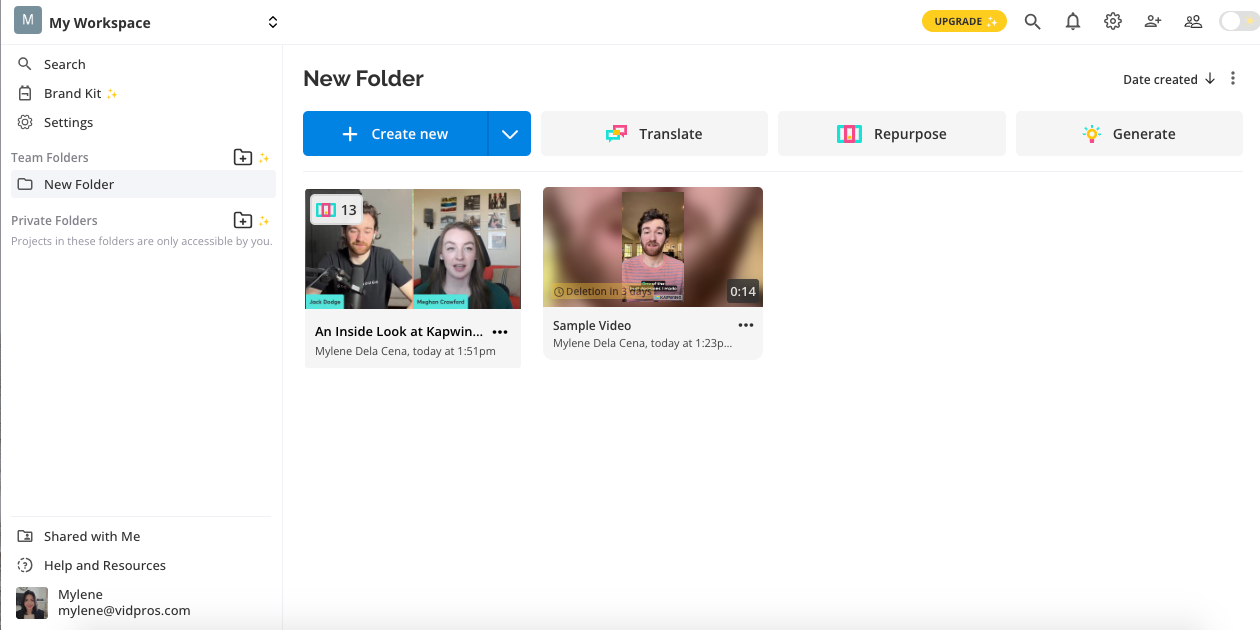Click the yellow UPGRADE button
1260x630 pixels.
click(x=964, y=21)
